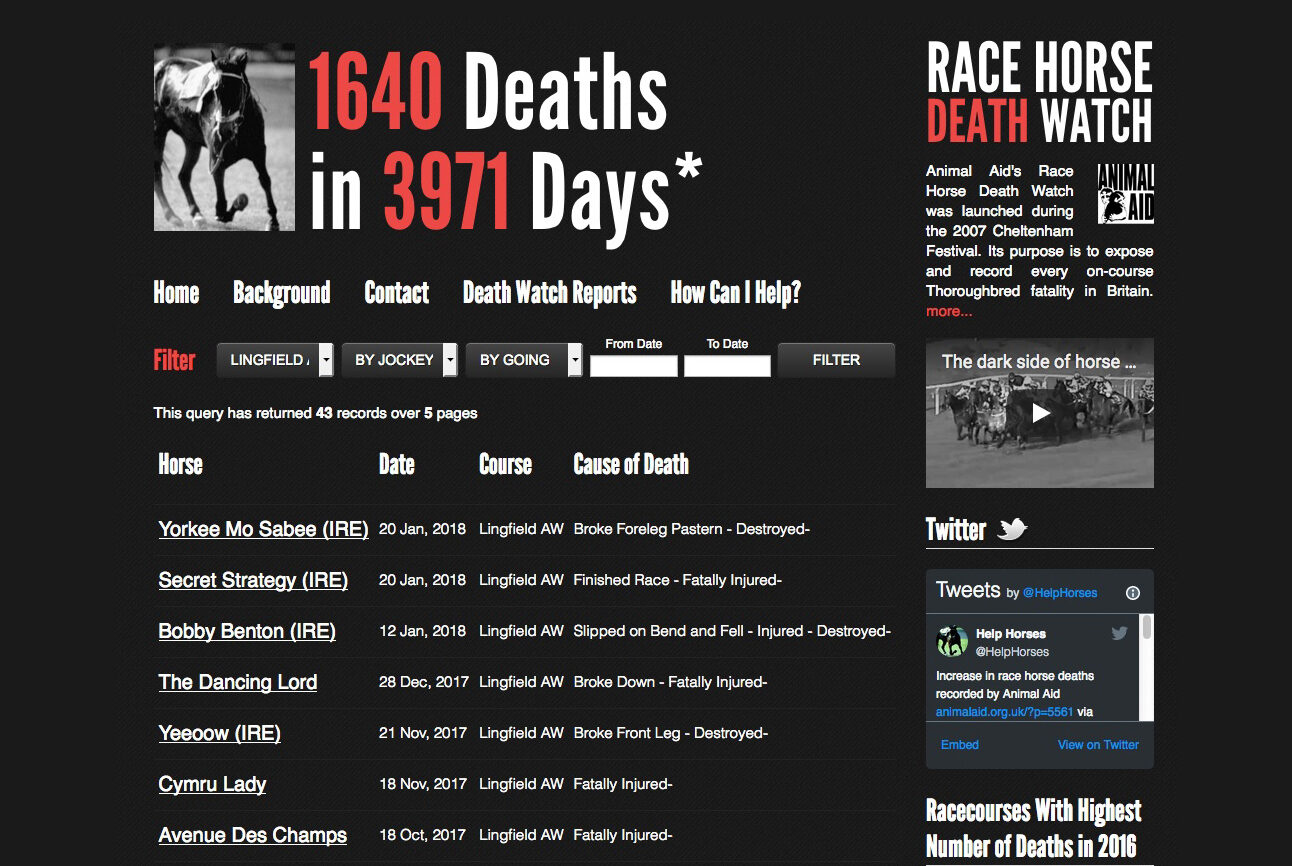Click the Twitter bird icon in the tweets widget
Image resolution: width=1292 pixels, height=866 pixels.
[1119, 633]
